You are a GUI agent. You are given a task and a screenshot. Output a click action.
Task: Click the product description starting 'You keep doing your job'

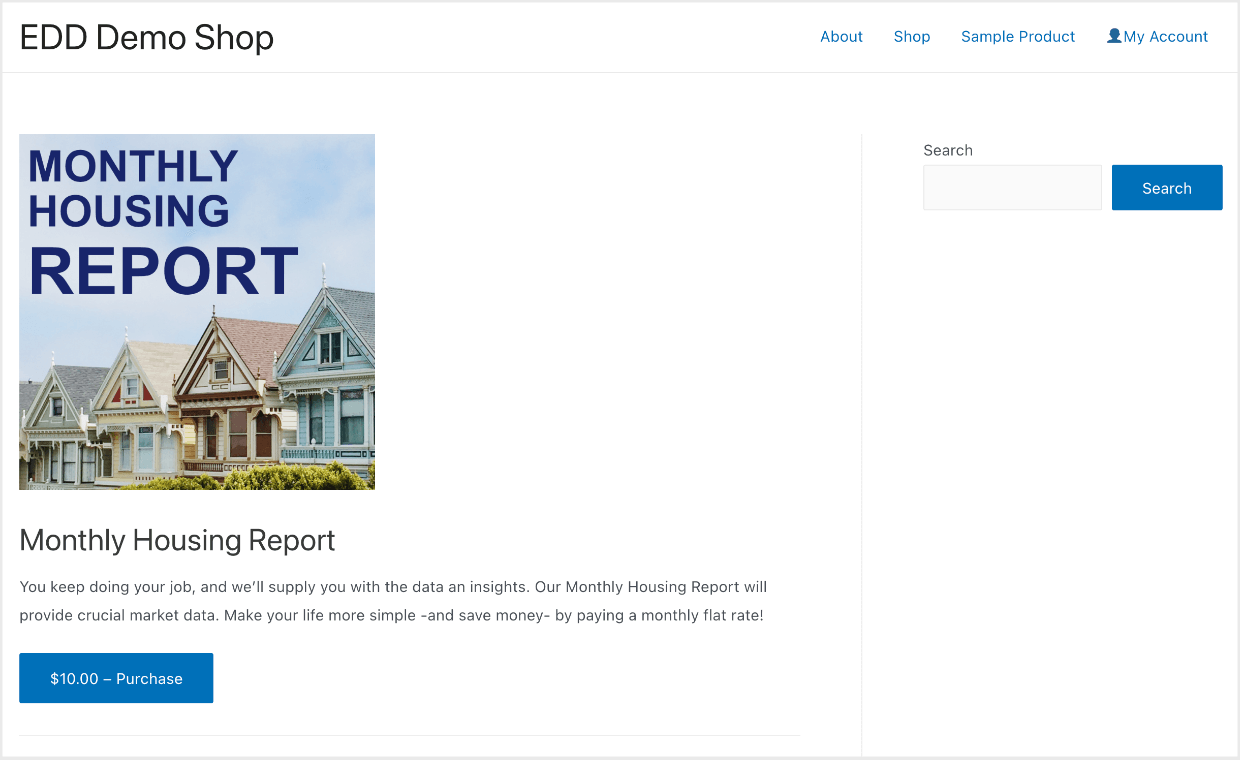click(393, 601)
